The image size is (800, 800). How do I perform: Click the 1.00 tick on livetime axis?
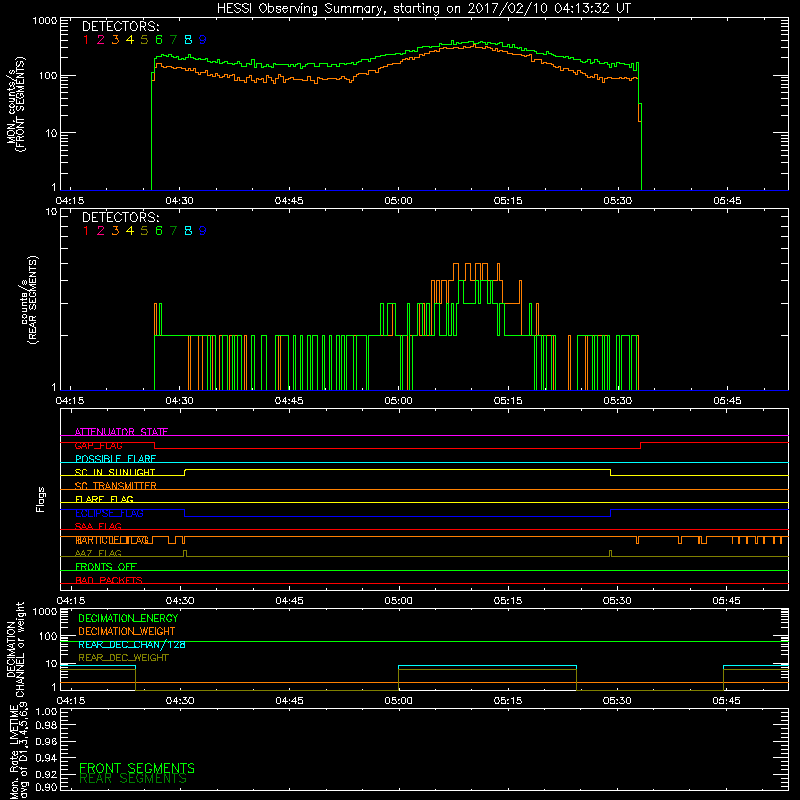(46, 712)
